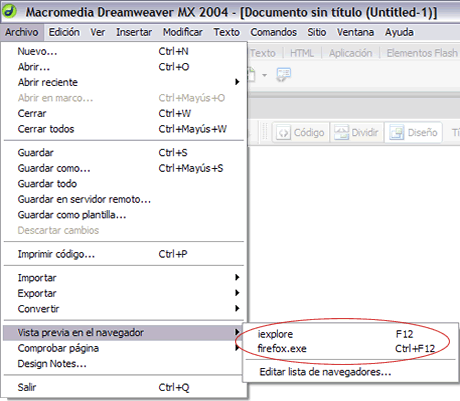The width and height of the screenshot is (460, 401).
Task: Select Guardar todo entry
Action: (124, 184)
